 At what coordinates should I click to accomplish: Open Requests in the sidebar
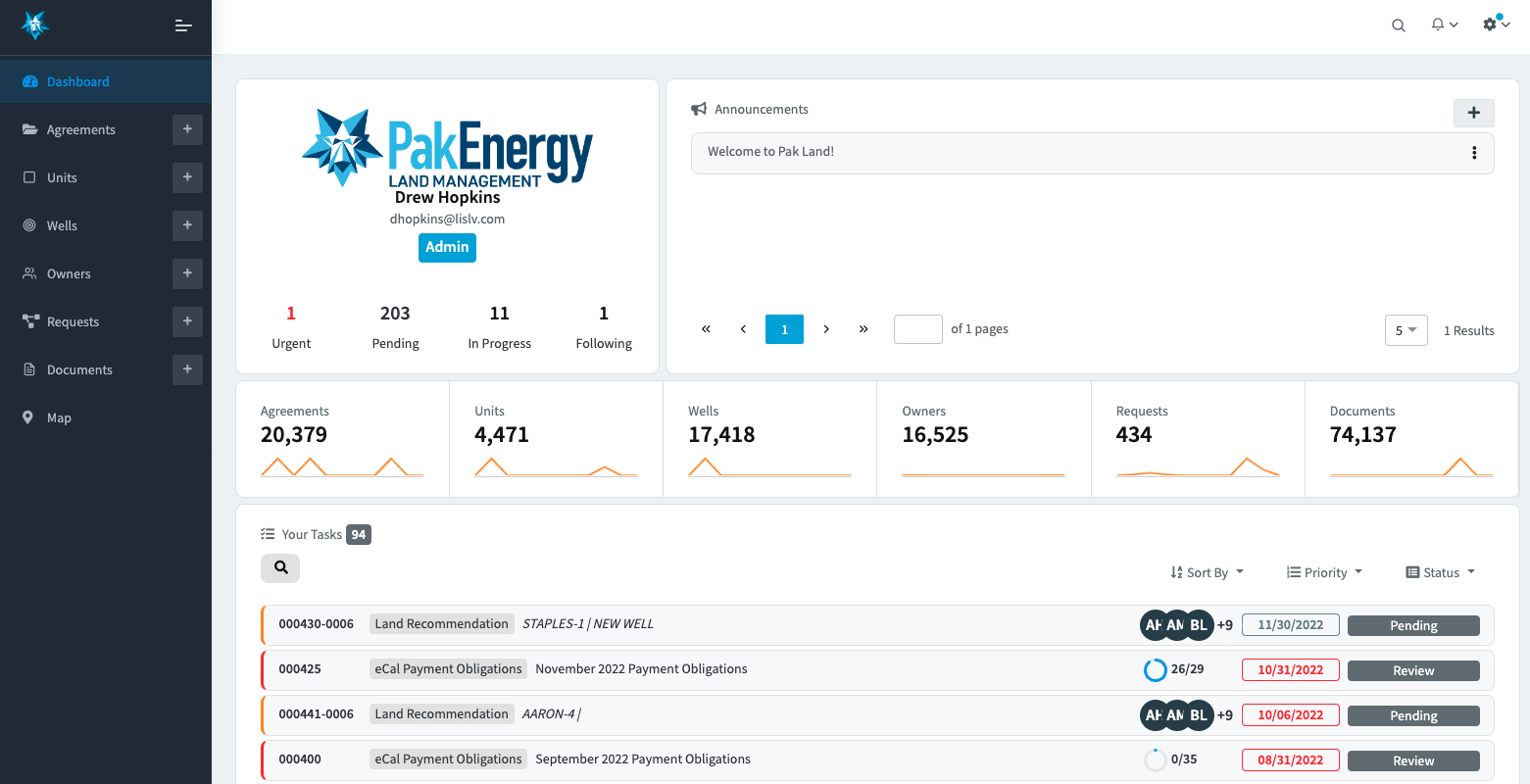pos(73,321)
